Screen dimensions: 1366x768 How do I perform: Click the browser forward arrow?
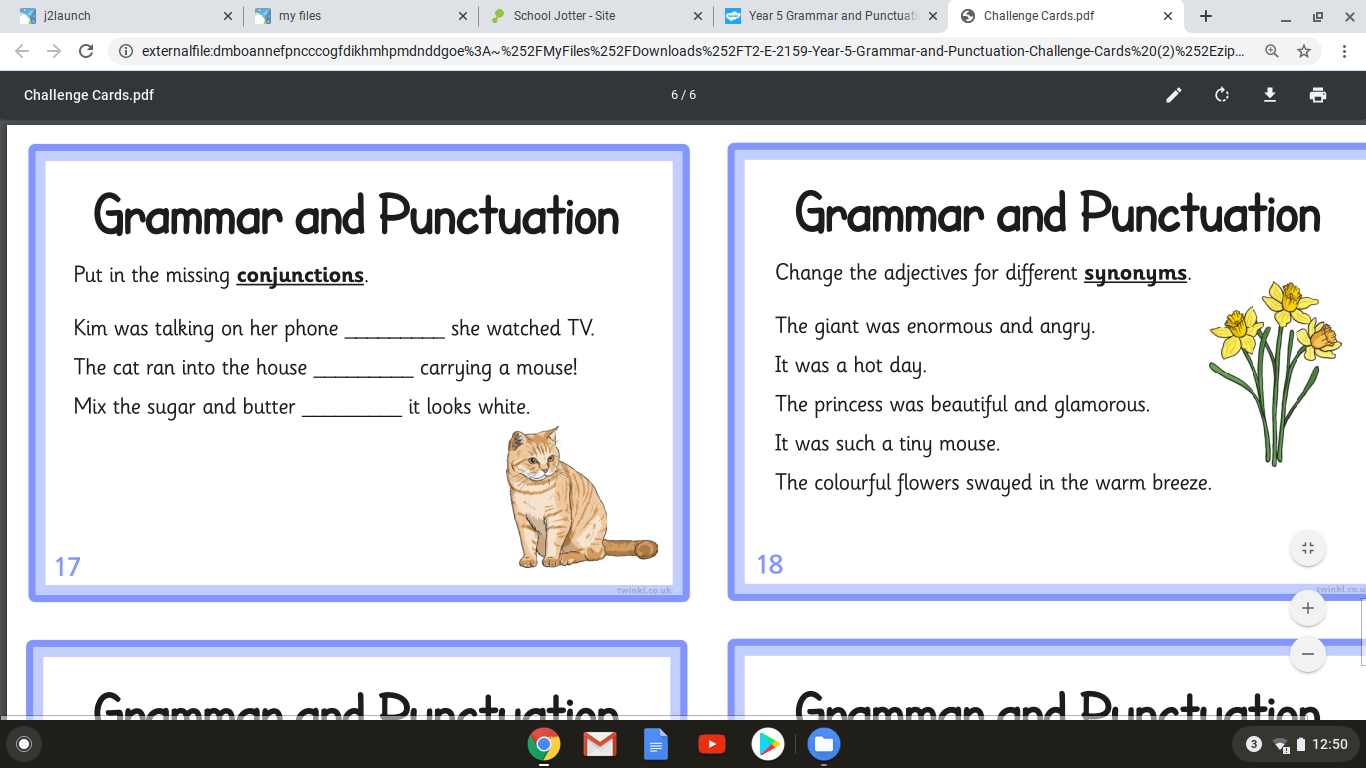pos(54,51)
